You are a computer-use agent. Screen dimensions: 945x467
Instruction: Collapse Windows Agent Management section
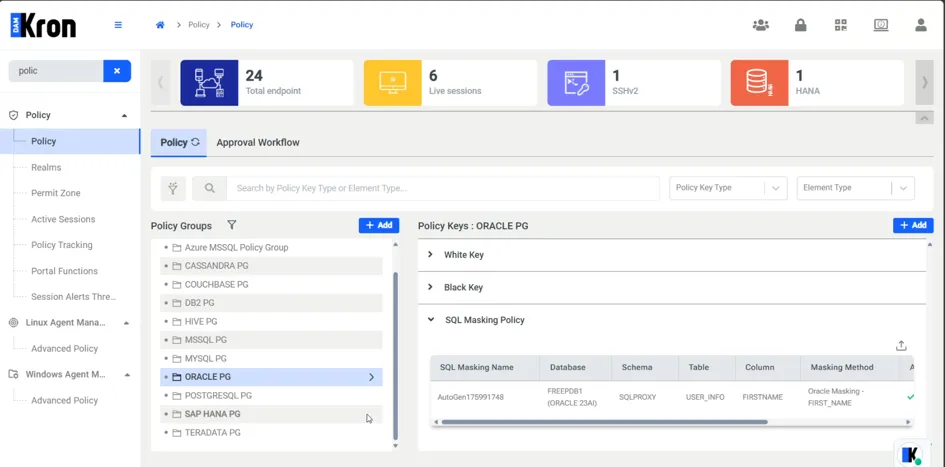coord(127,375)
